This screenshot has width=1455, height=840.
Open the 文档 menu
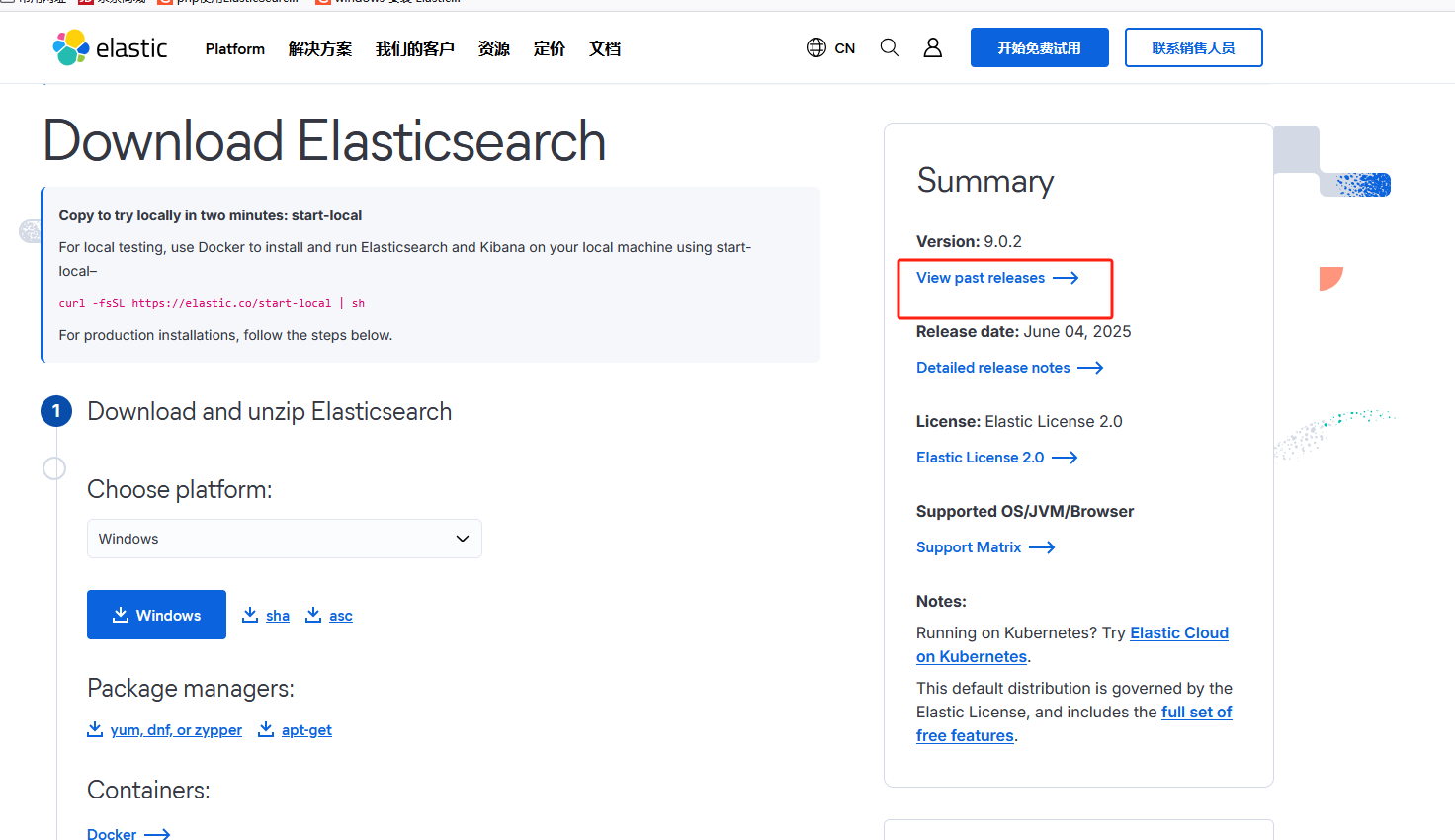(604, 48)
